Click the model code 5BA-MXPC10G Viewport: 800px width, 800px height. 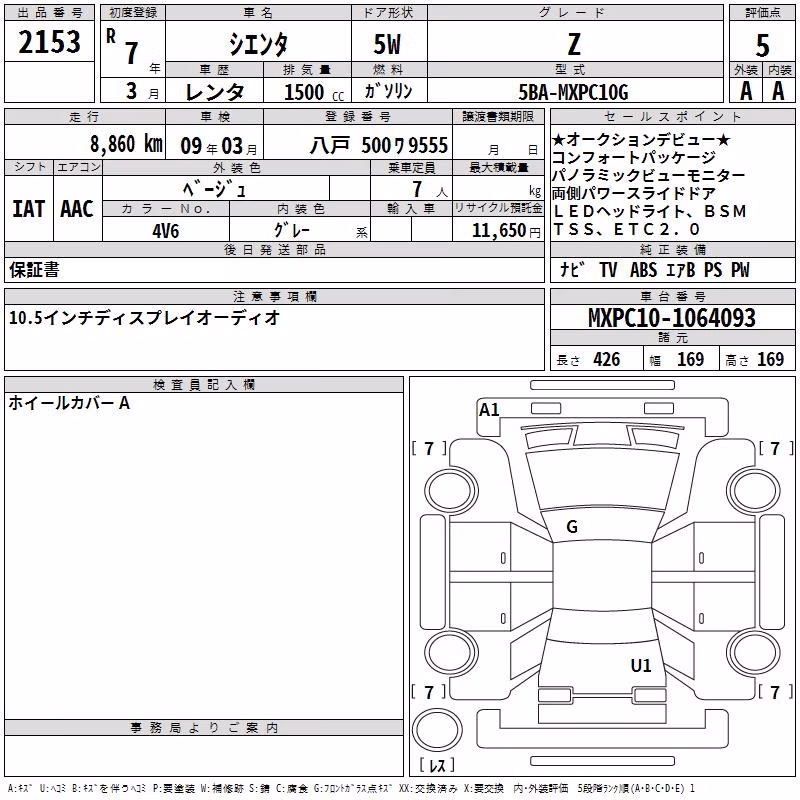coord(573,92)
